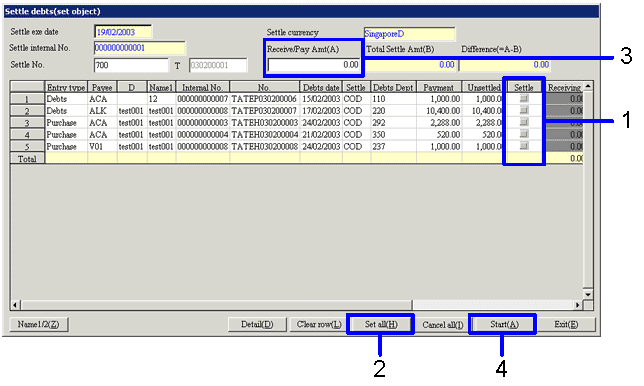The height and width of the screenshot is (386, 644).
Task: Tick the Settle checkbox in row 2
Action: (x=524, y=110)
